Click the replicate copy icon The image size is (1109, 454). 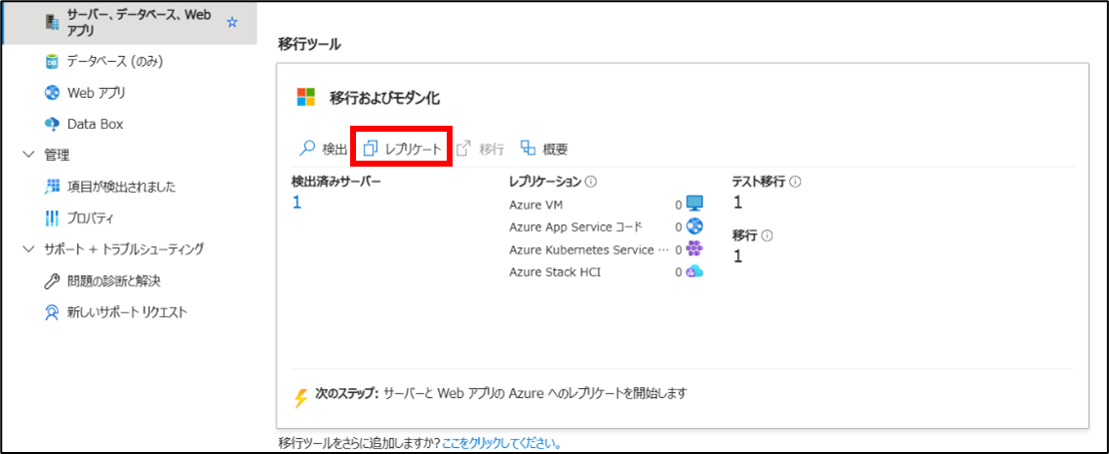[x=371, y=149]
